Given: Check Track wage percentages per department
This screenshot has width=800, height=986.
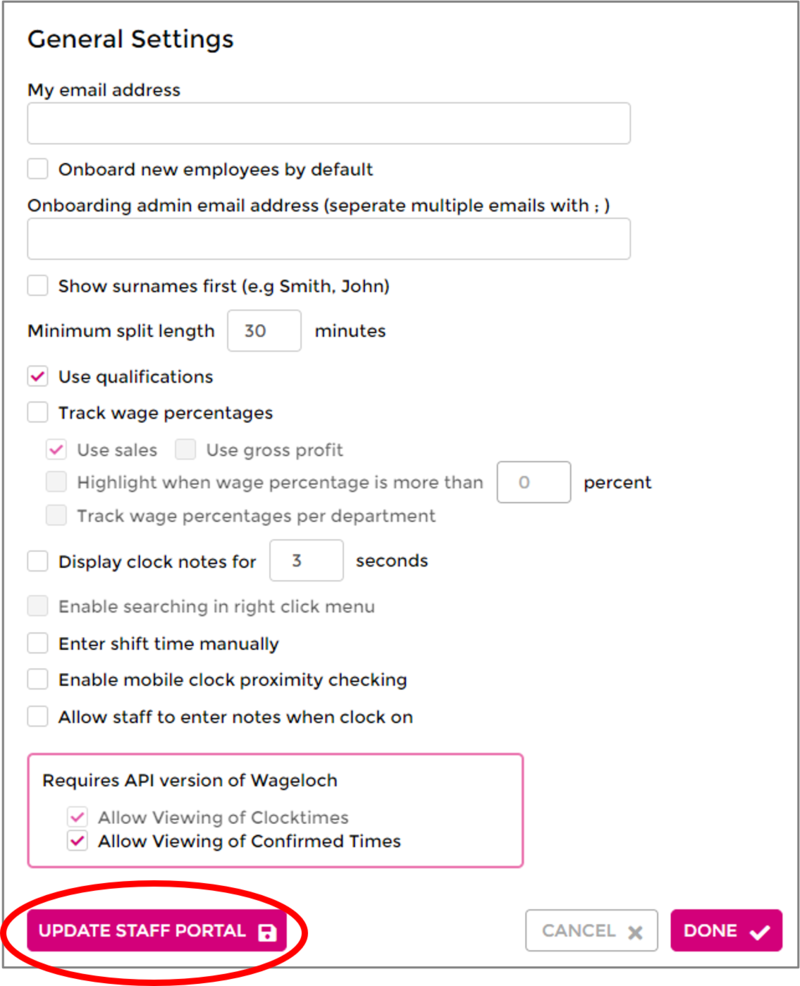Looking at the screenshot, I should click(x=57, y=516).
